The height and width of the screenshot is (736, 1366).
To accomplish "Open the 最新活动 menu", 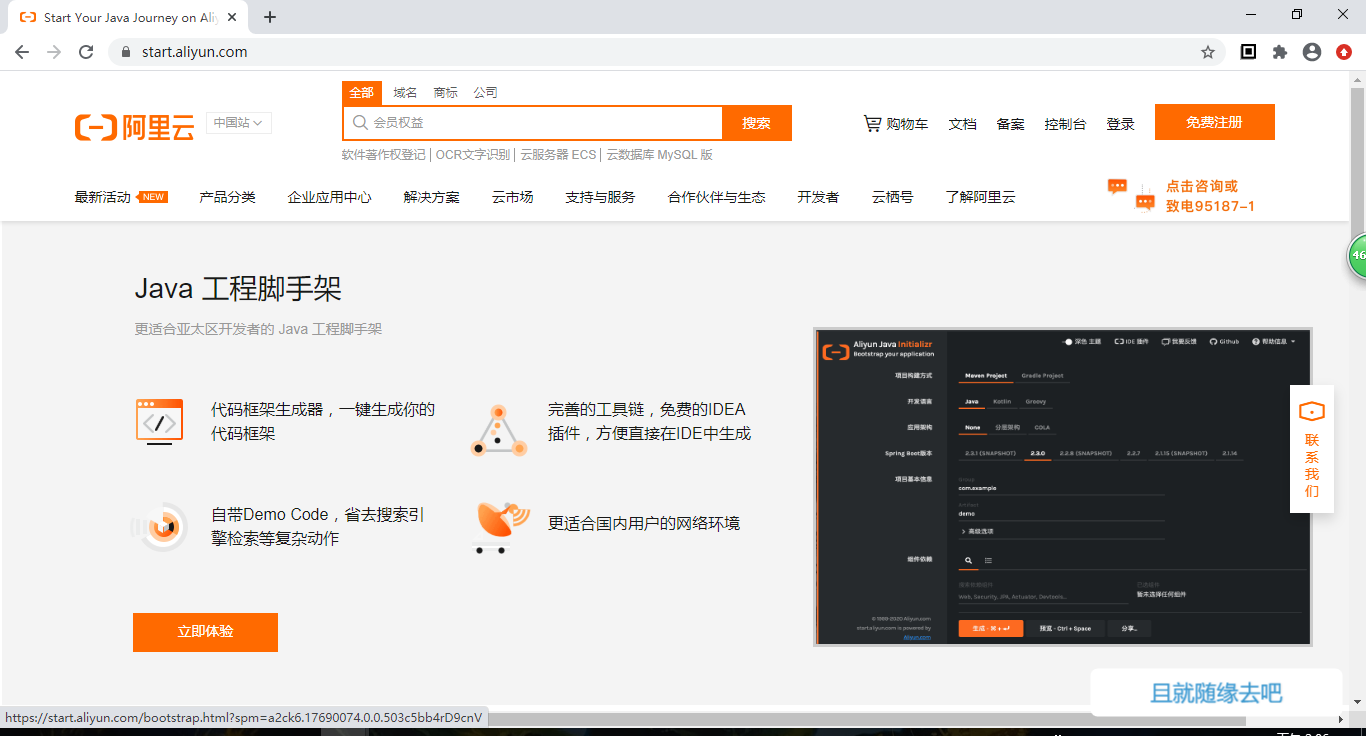I will (x=102, y=197).
